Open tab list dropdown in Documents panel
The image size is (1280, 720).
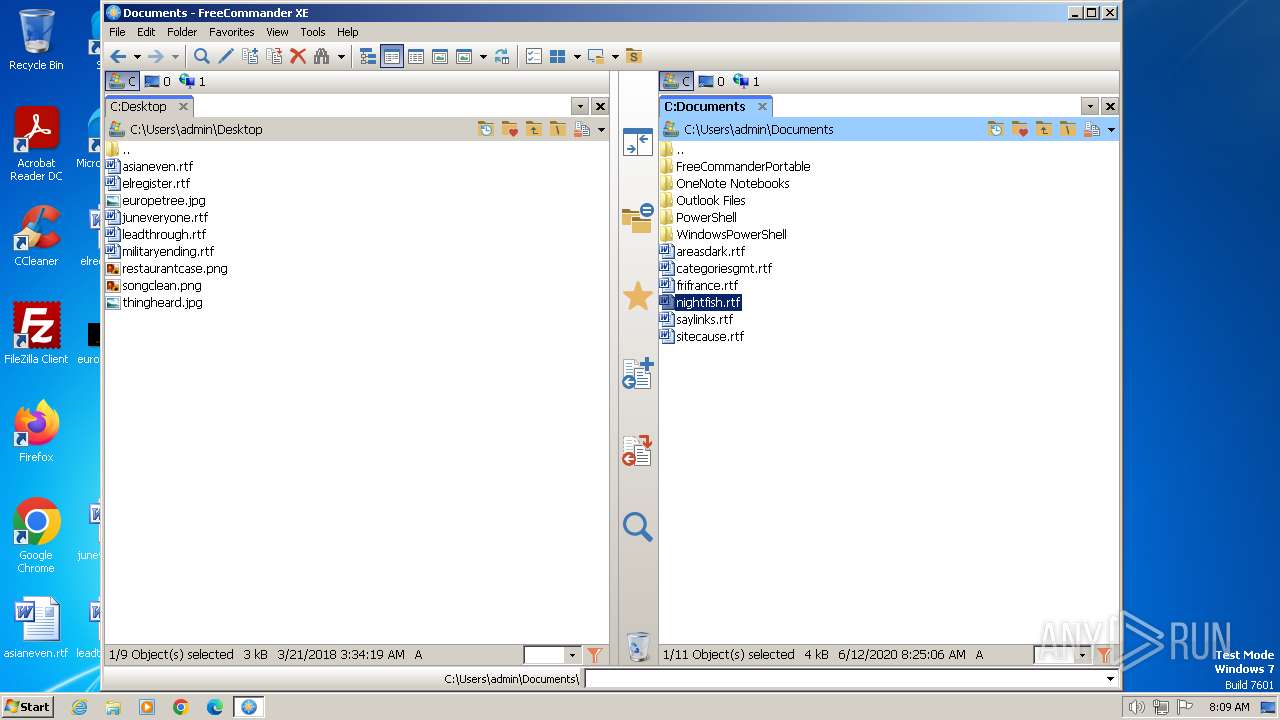pos(1090,106)
